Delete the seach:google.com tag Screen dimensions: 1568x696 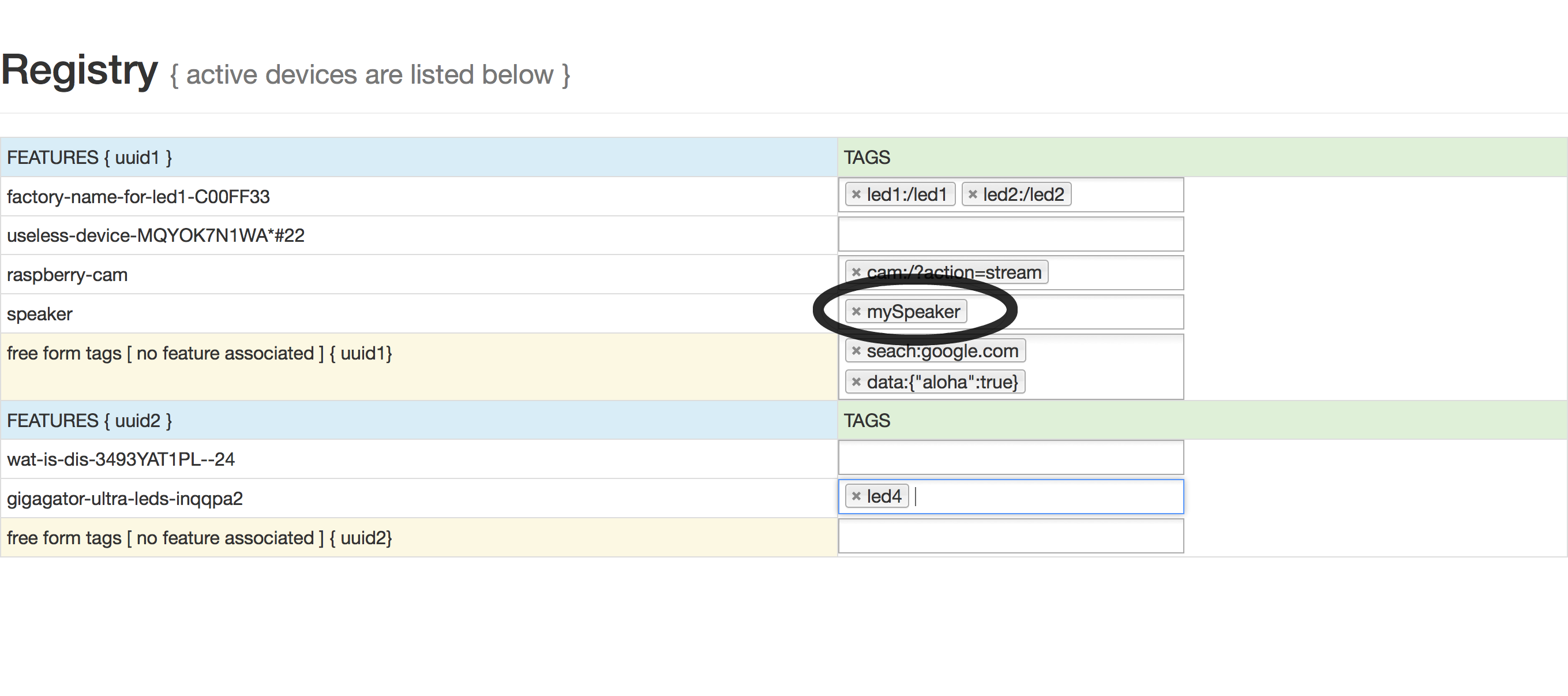click(856, 351)
